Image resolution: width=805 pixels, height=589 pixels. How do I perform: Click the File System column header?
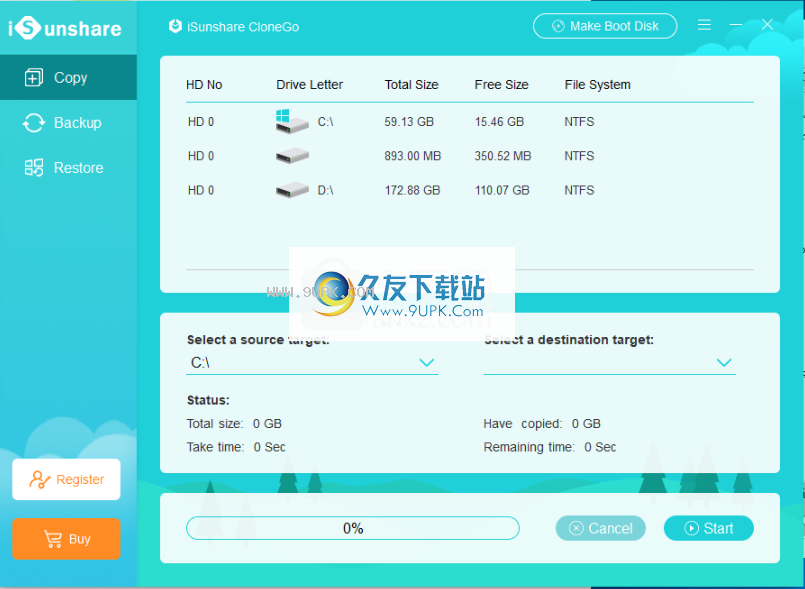(x=597, y=85)
